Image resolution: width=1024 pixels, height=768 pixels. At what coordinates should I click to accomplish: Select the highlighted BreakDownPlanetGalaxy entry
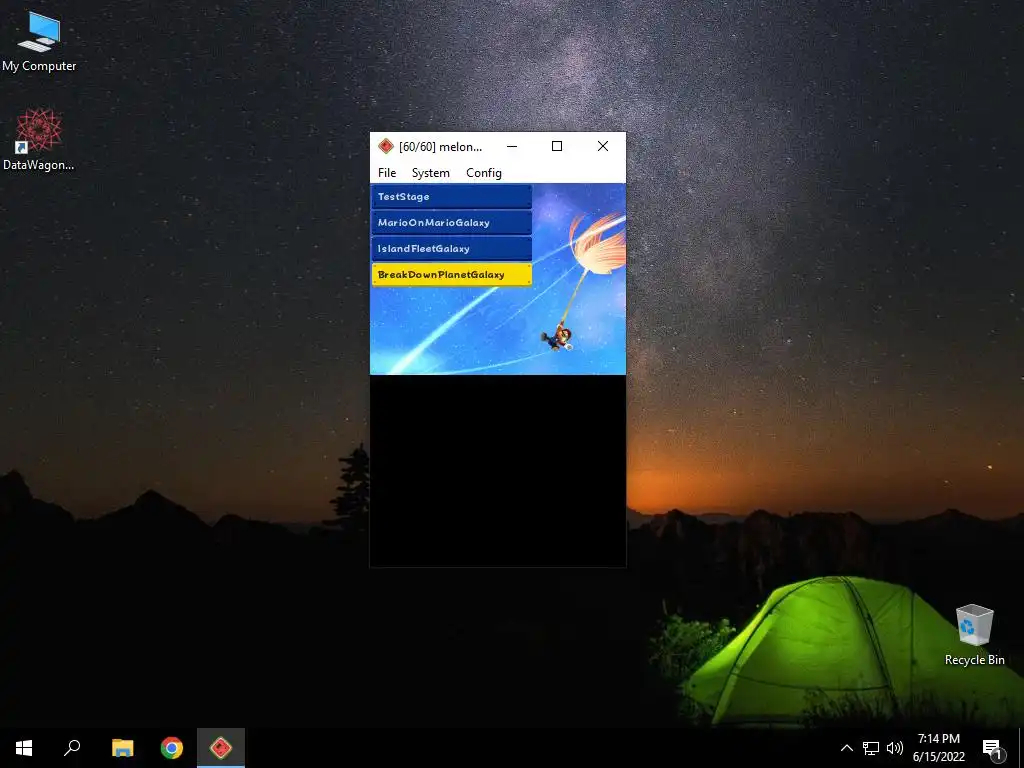(x=451, y=275)
